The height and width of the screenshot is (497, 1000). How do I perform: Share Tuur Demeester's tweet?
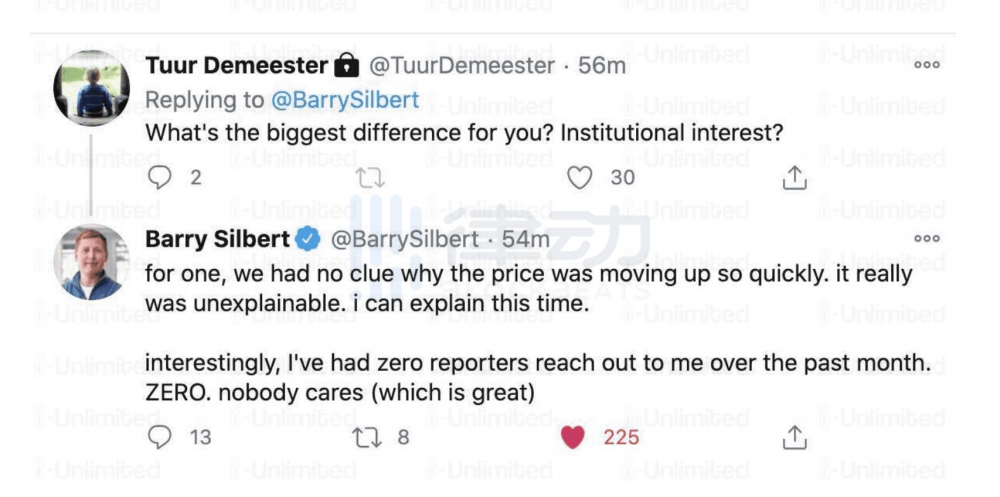click(794, 177)
